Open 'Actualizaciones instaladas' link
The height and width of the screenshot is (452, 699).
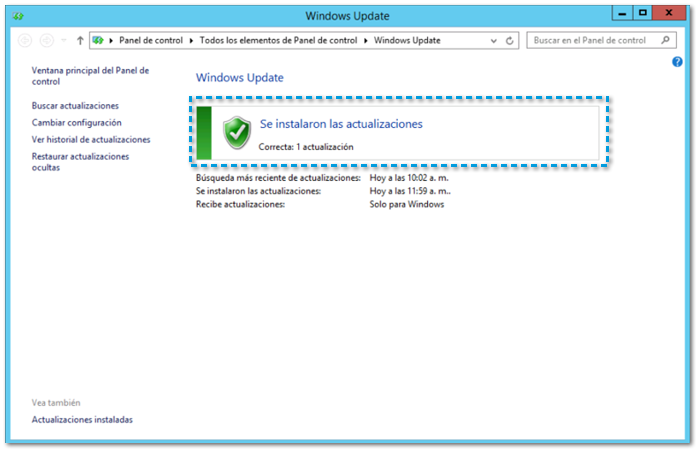82,419
